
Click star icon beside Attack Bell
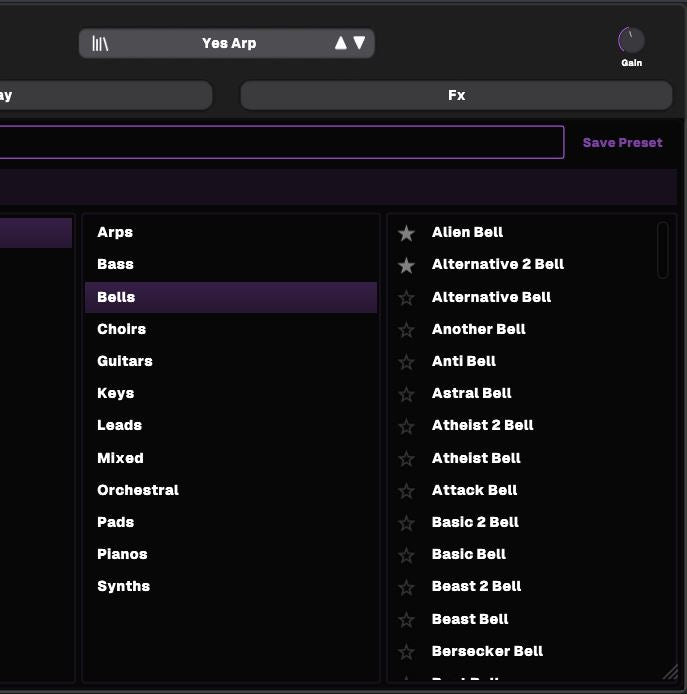coord(406,491)
